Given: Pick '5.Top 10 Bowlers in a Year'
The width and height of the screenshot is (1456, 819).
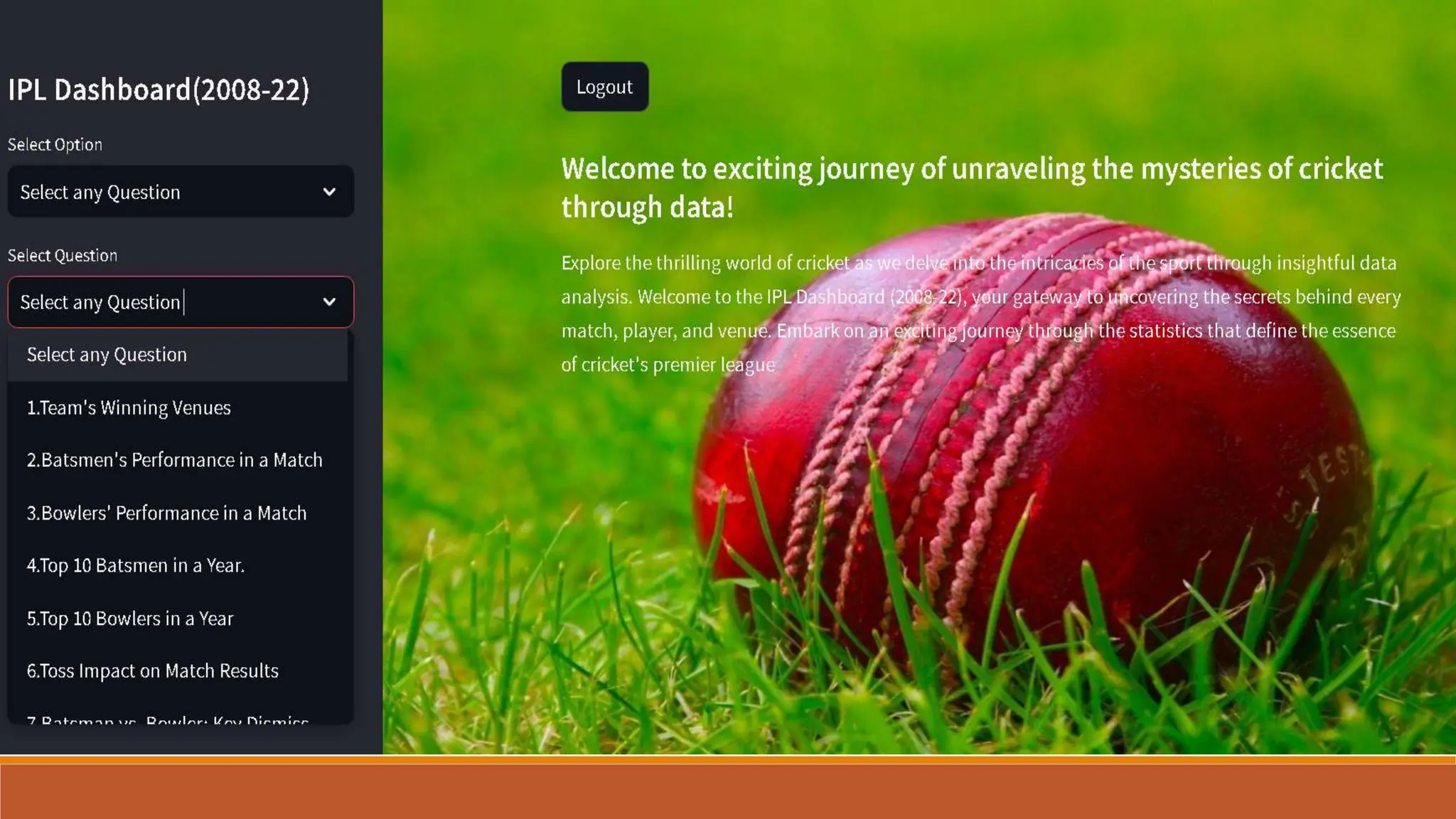Looking at the screenshot, I should [x=129, y=619].
